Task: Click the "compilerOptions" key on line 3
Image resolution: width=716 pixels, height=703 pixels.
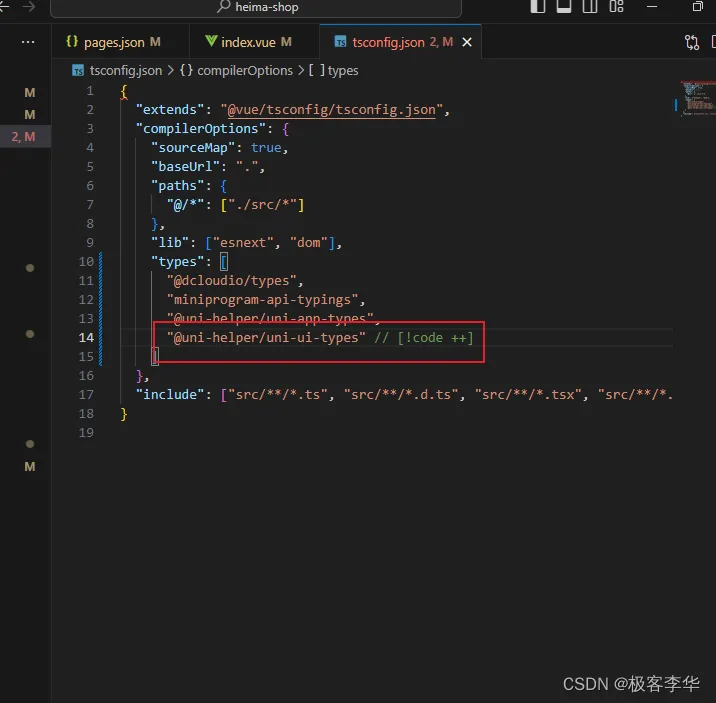Action: click(x=200, y=129)
